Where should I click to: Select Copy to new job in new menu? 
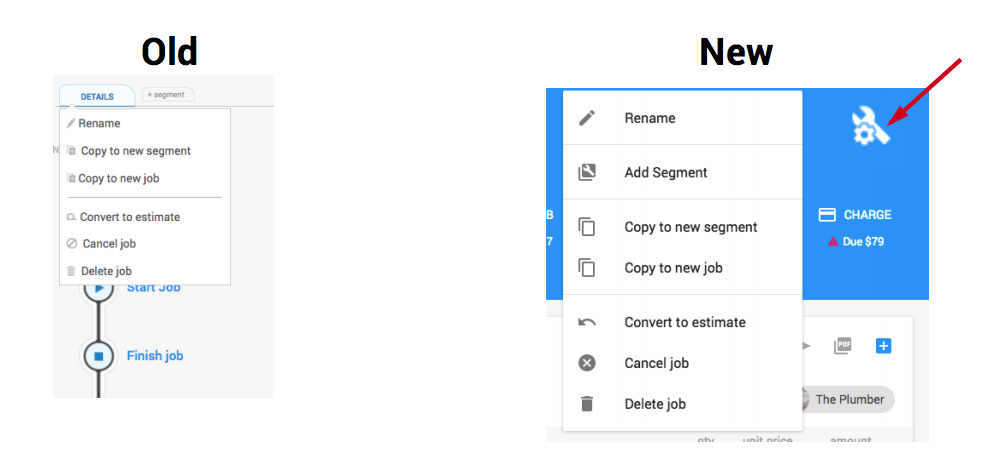tap(673, 268)
